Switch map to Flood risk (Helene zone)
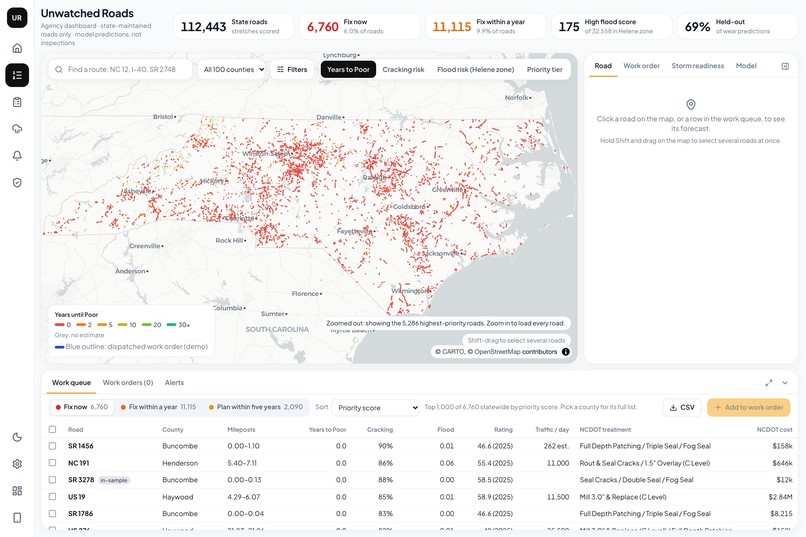The height and width of the screenshot is (537, 806). [x=475, y=69]
